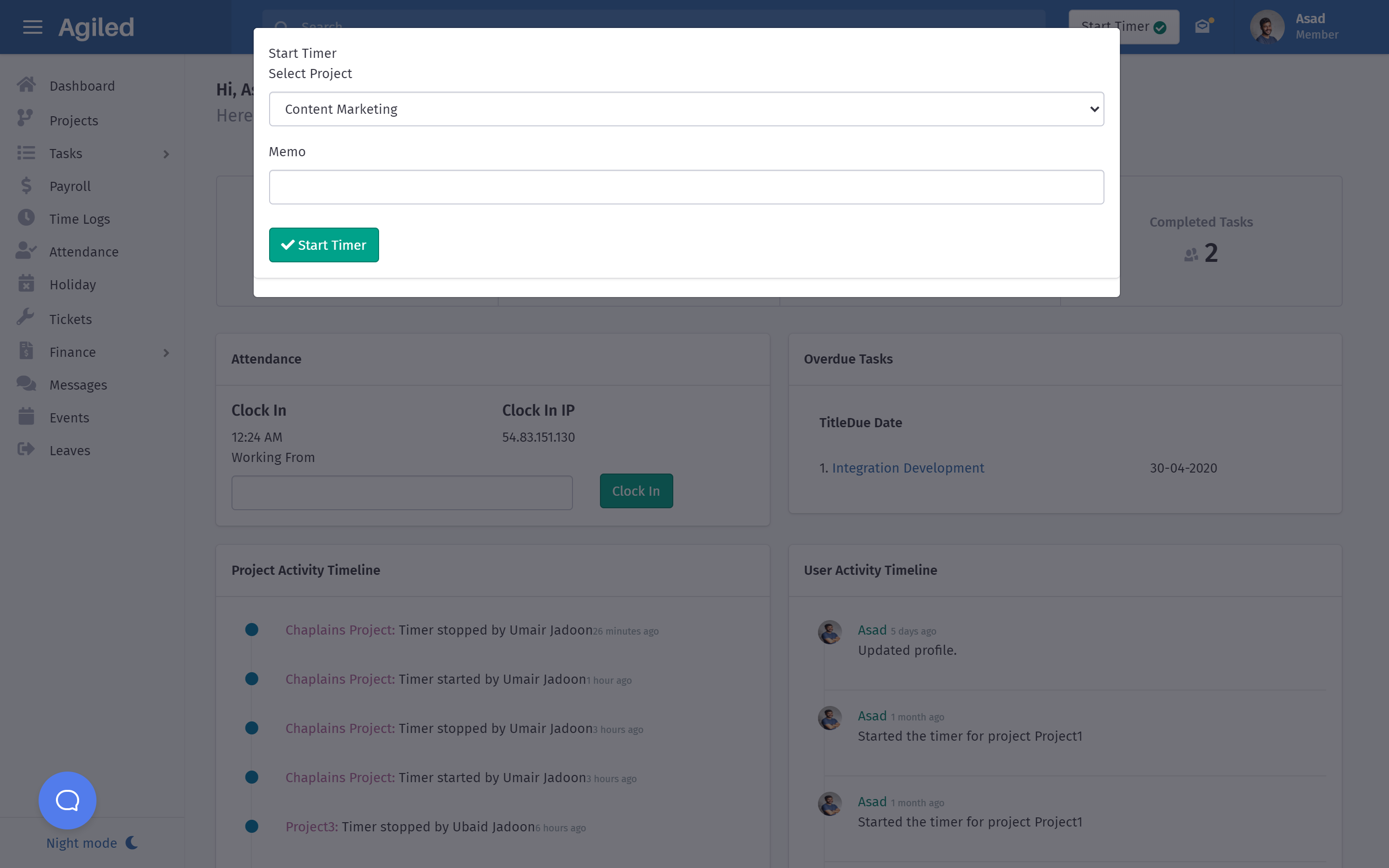Open the notifications envelope icon

tap(1202, 27)
